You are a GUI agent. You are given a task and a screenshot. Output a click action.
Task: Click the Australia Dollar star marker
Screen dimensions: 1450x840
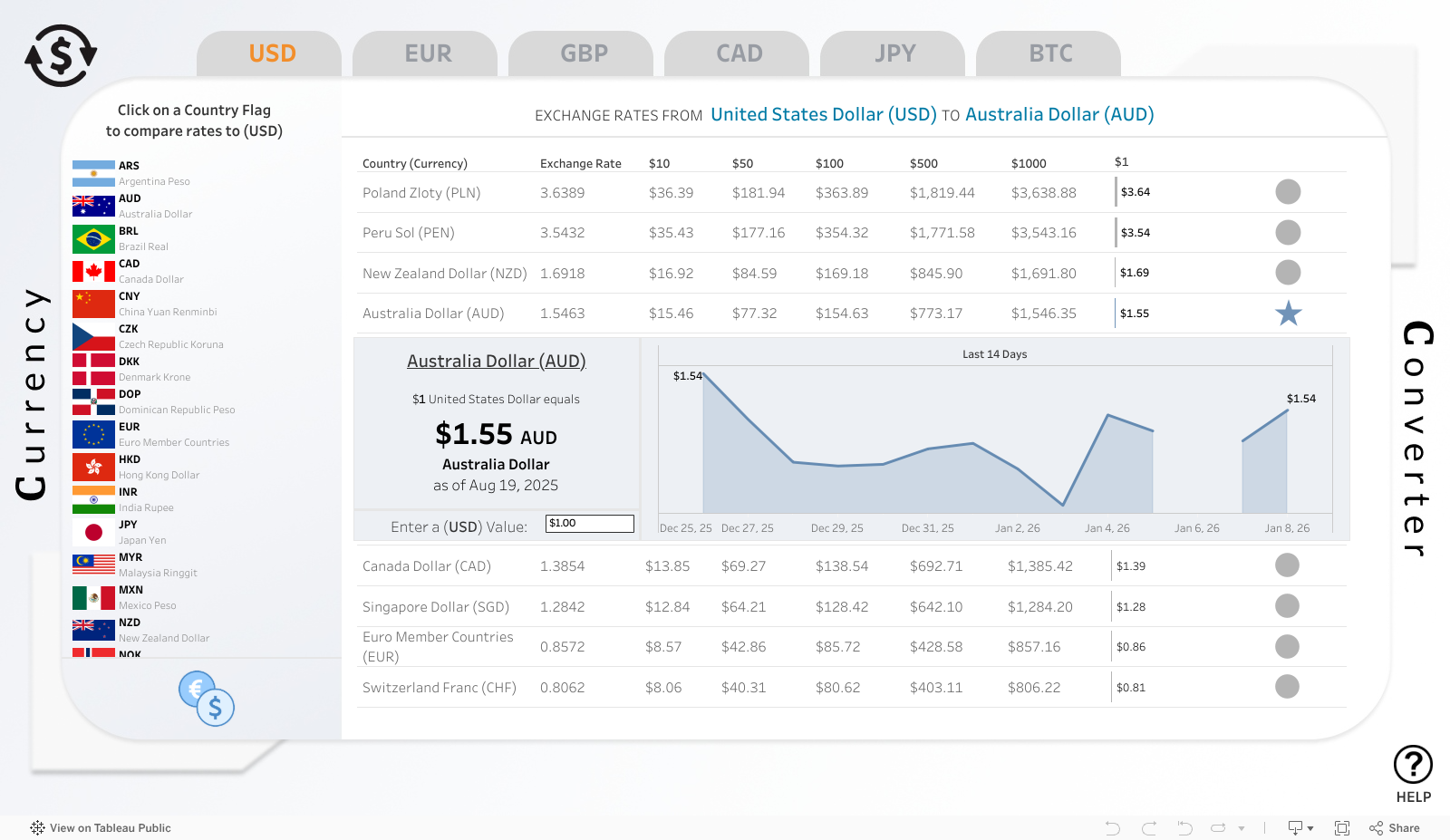pyautogui.click(x=1288, y=314)
